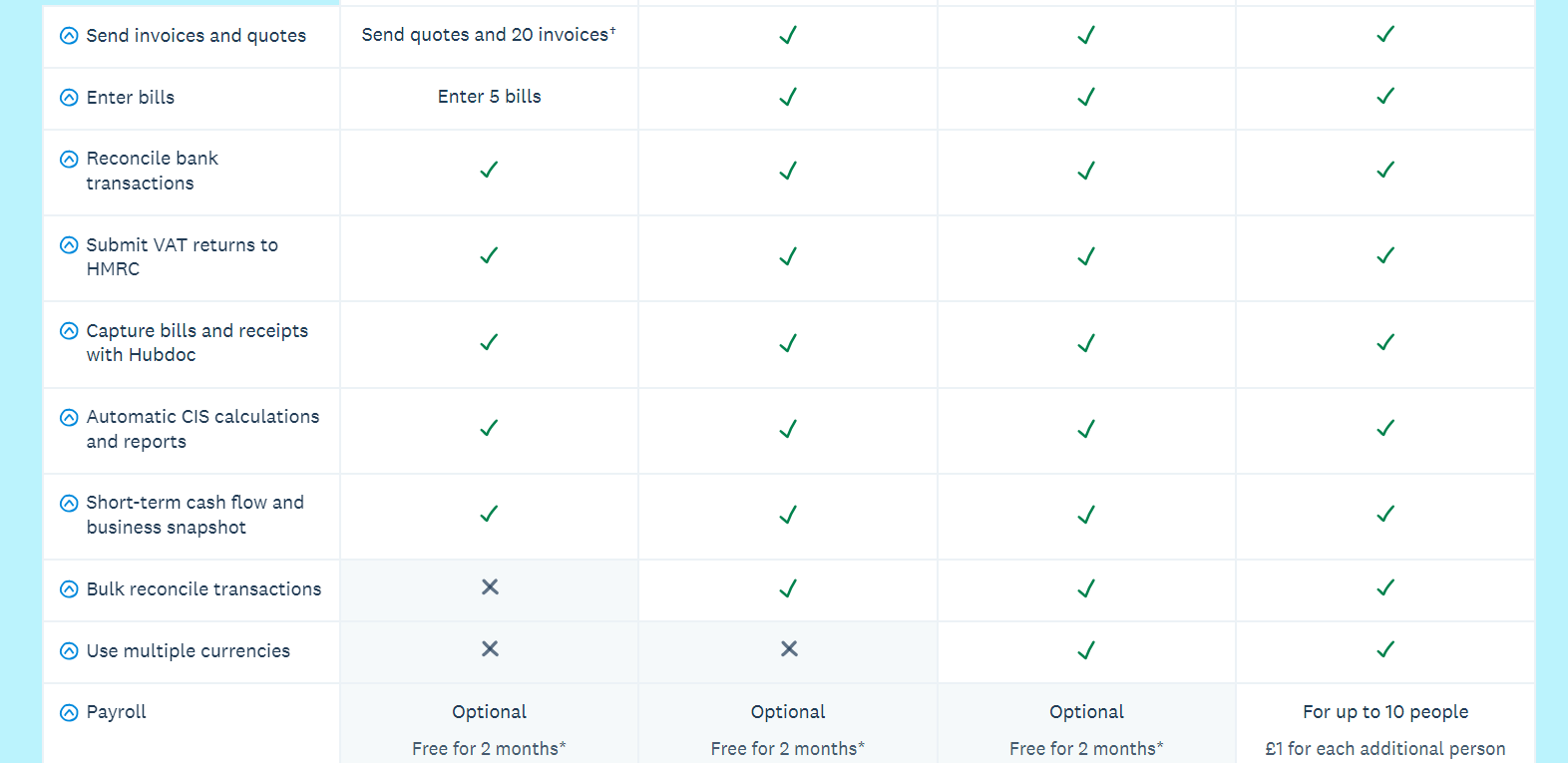
Task: Click the Automatic CIS calculations chevron icon
Action: tap(69, 418)
